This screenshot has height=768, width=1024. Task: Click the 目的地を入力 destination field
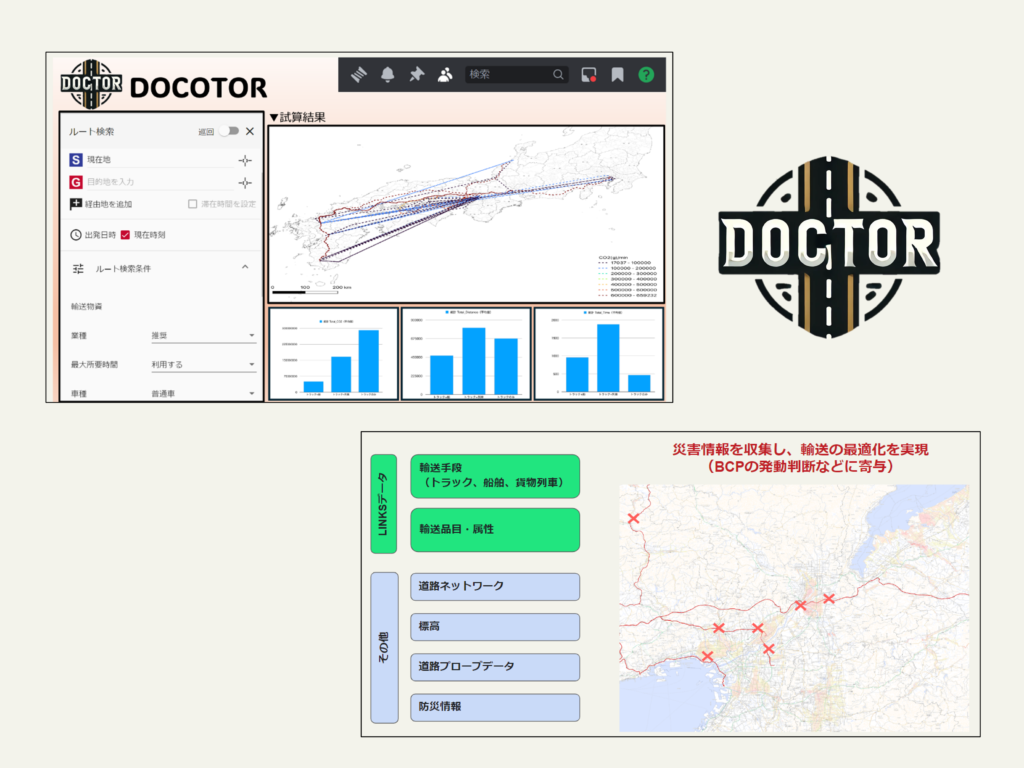click(x=160, y=182)
